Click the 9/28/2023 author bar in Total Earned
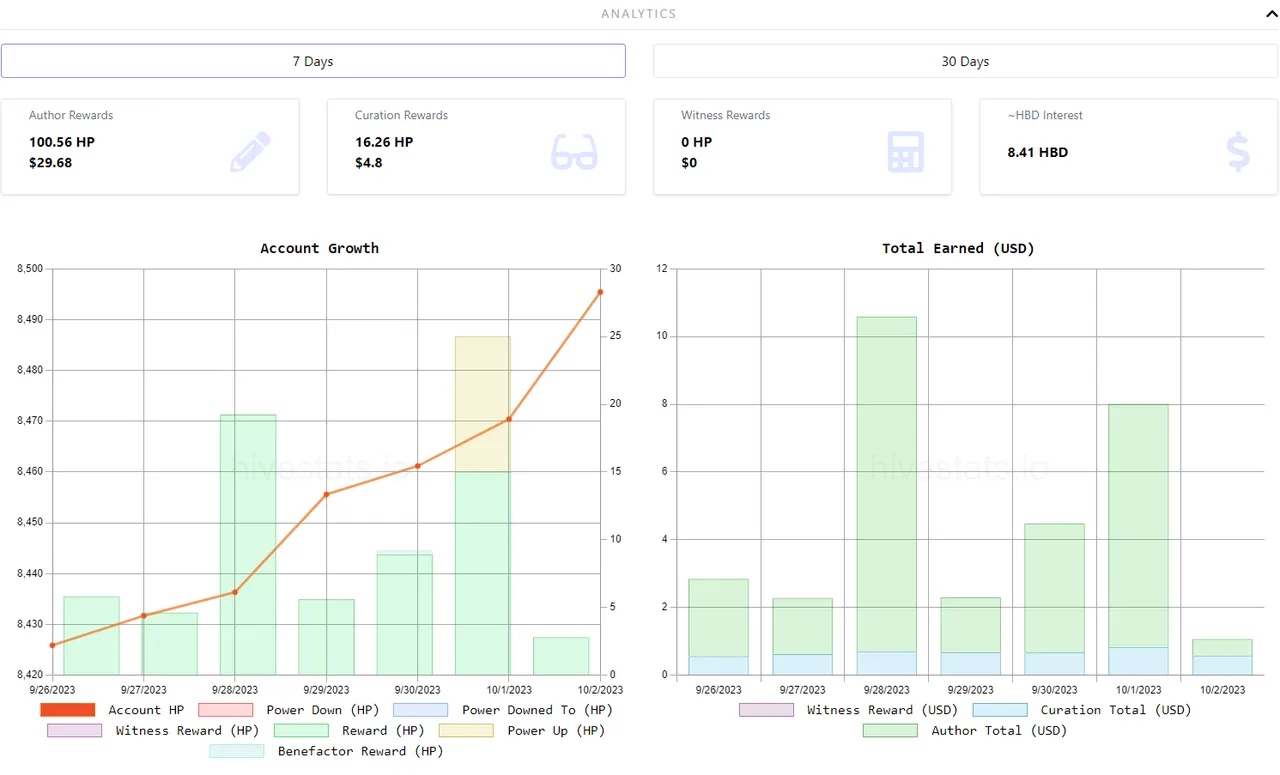Viewport: 1280px width, 775px height. (x=886, y=484)
